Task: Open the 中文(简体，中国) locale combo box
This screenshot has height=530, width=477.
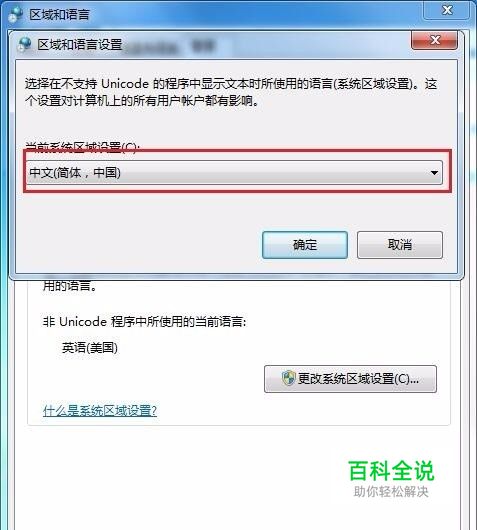Action: pos(234,172)
